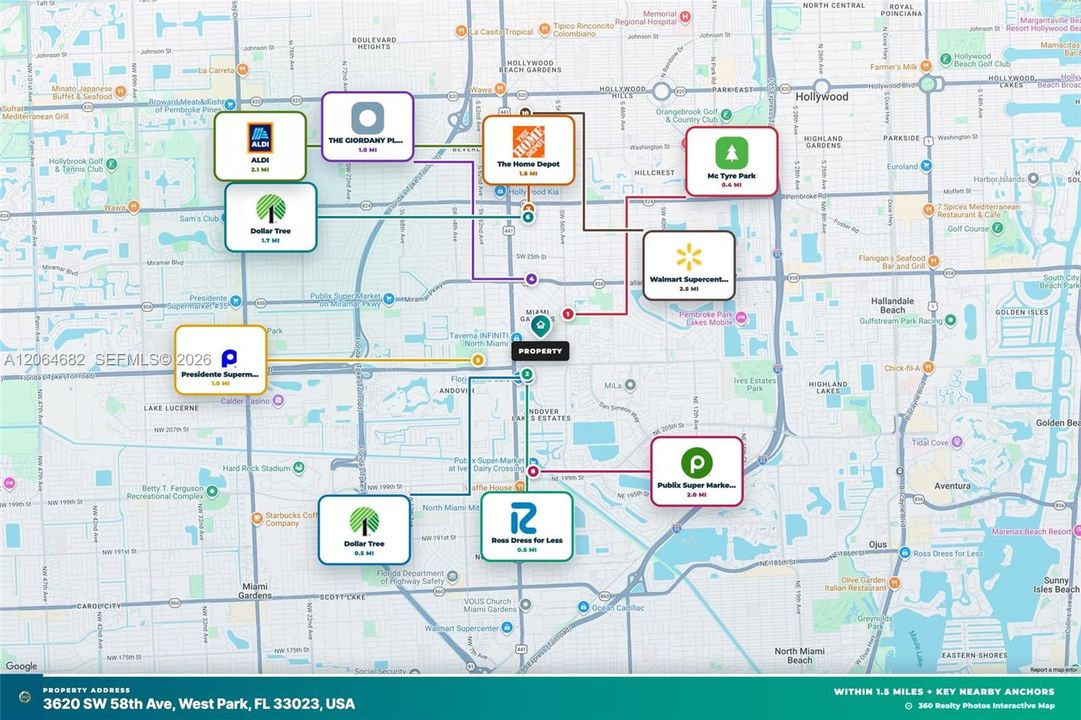The height and width of the screenshot is (720, 1081).
Task: Click the MiLa map pin
Action: (629, 386)
